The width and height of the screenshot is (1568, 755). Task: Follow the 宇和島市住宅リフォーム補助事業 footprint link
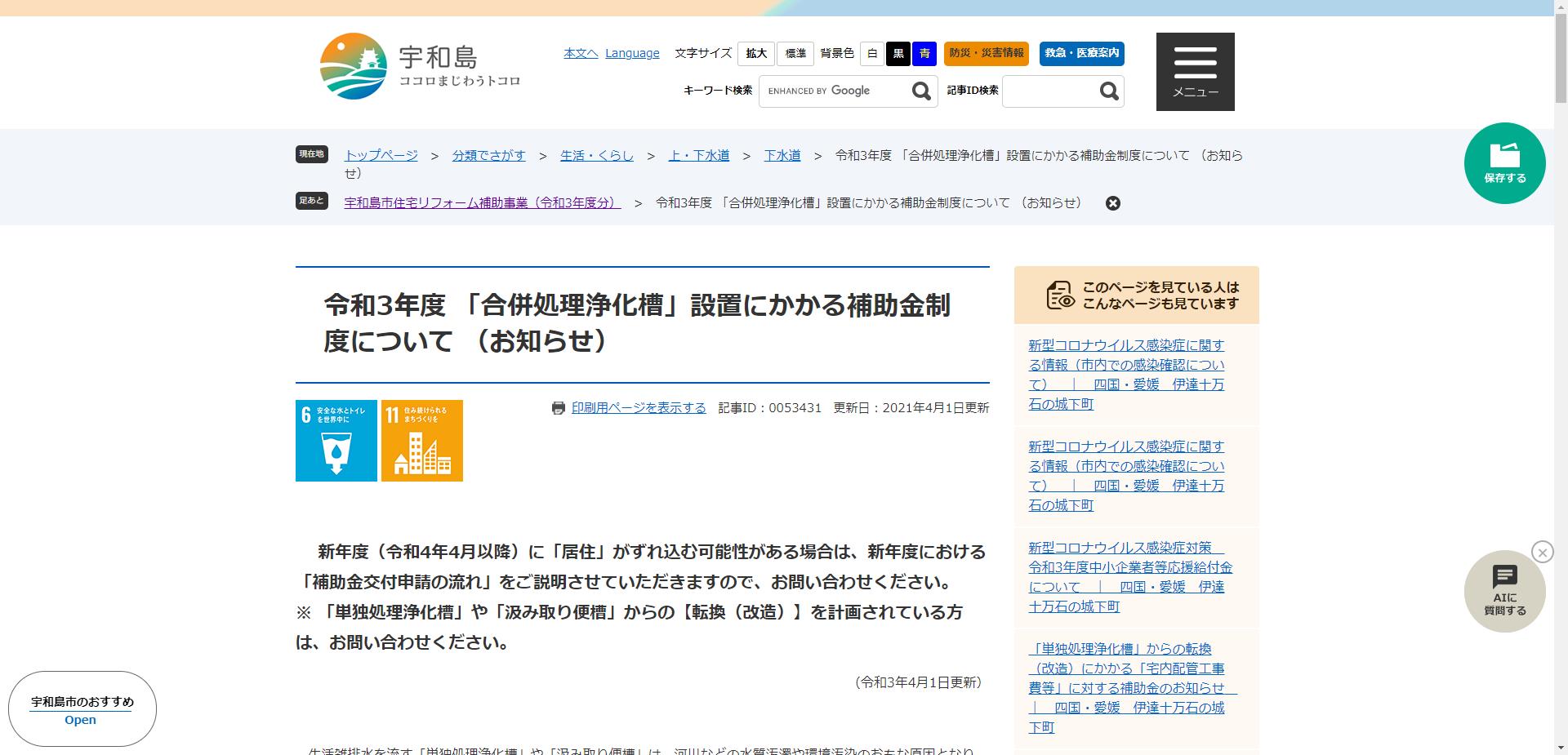click(480, 203)
